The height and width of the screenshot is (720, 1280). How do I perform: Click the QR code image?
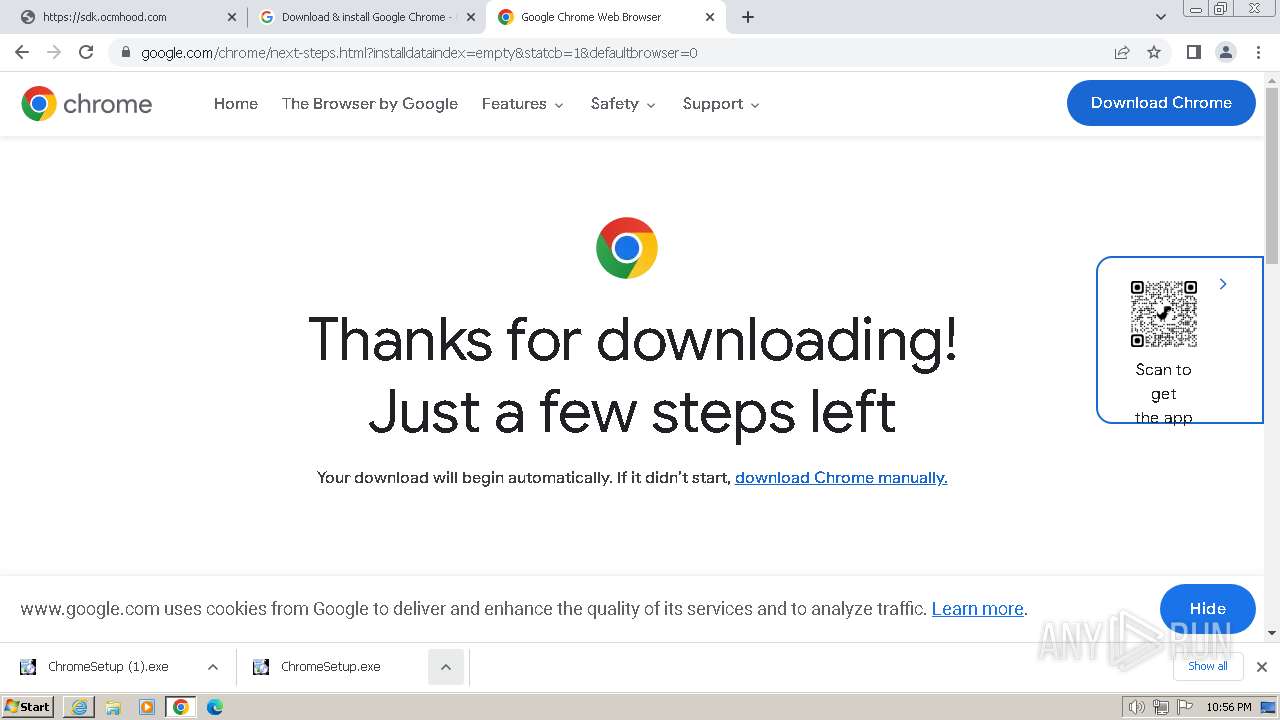click(1163, 314)
